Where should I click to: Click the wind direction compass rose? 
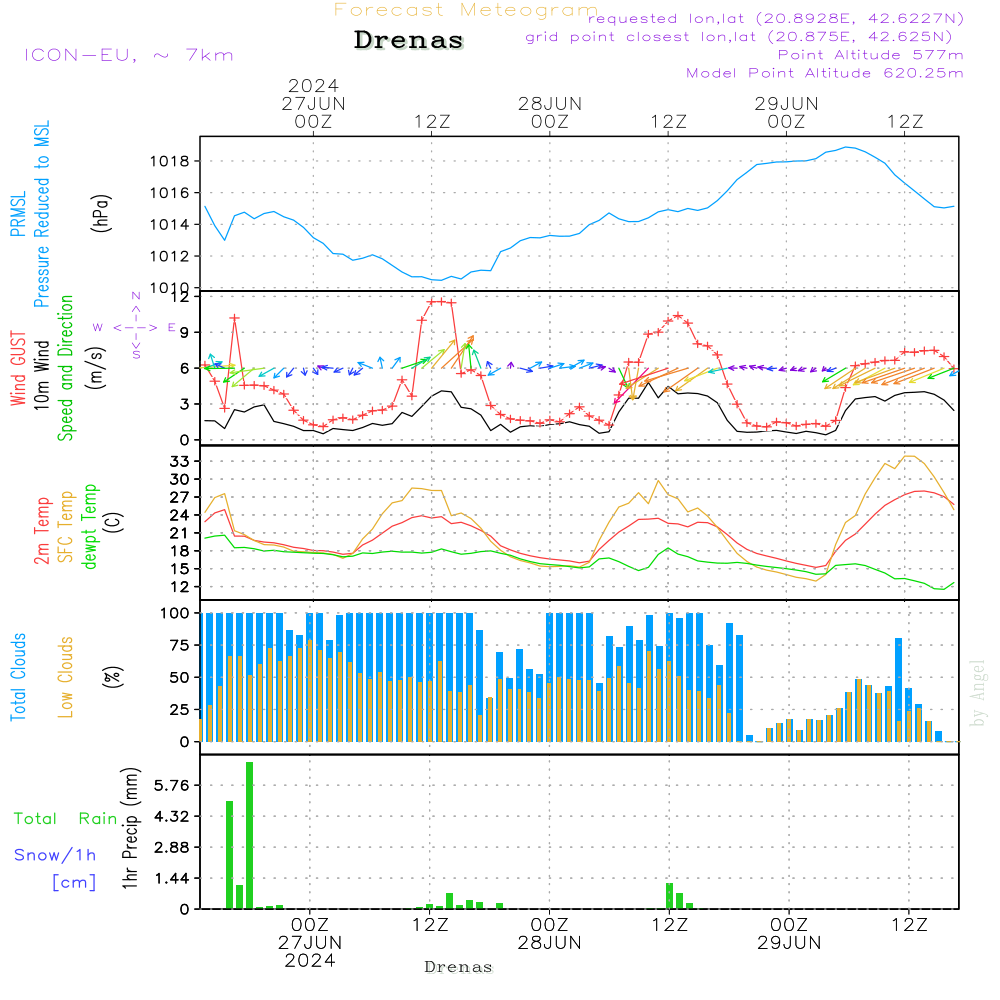click(136, 327)
